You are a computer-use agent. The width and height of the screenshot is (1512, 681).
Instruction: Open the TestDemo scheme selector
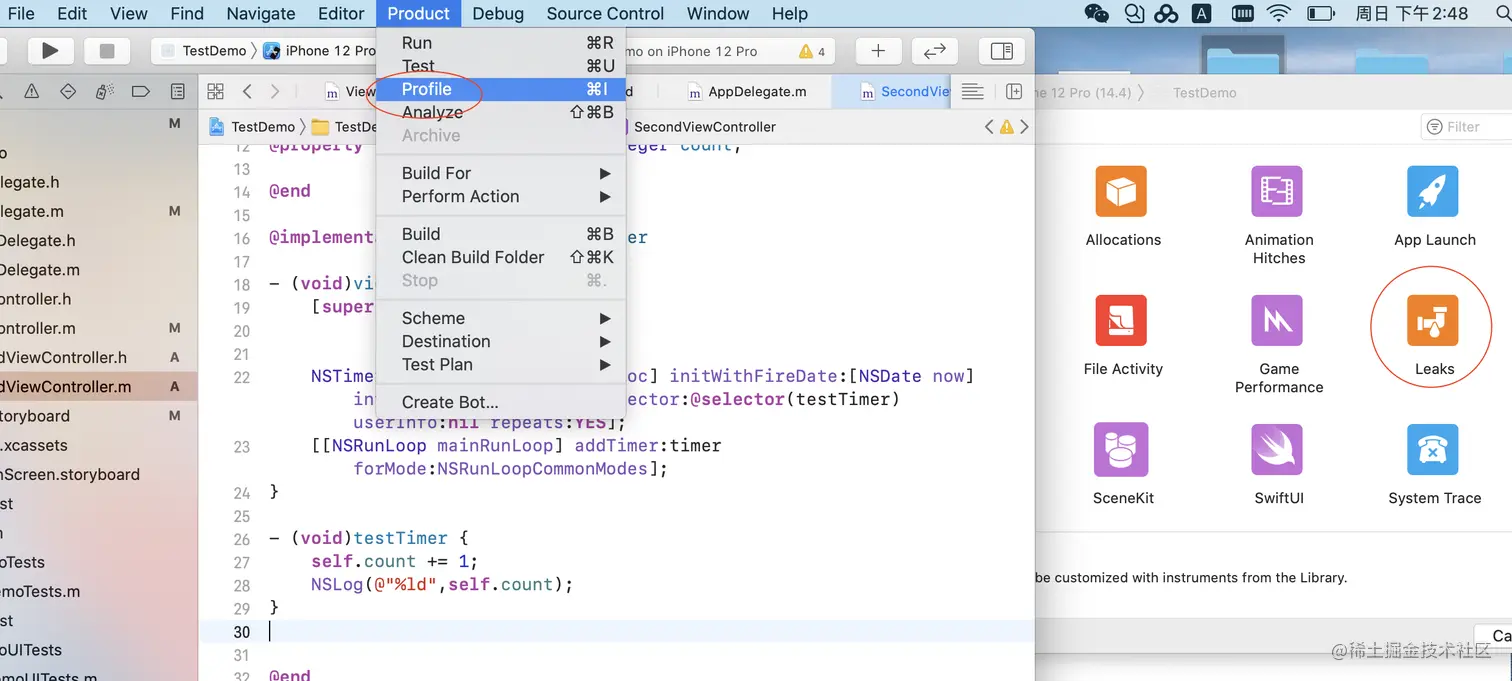tap(205, 51)
